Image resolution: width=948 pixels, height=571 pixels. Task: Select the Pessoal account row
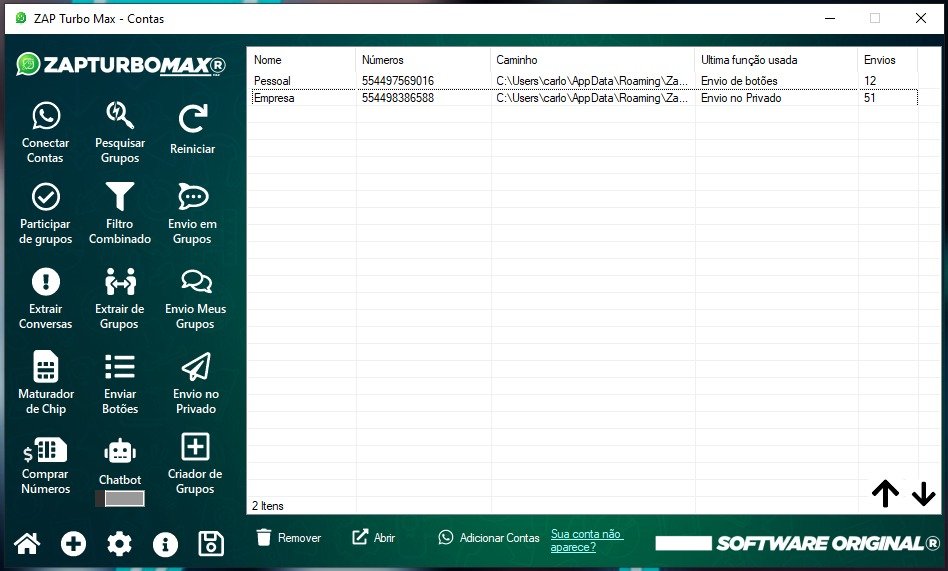(x=300, y=81)
